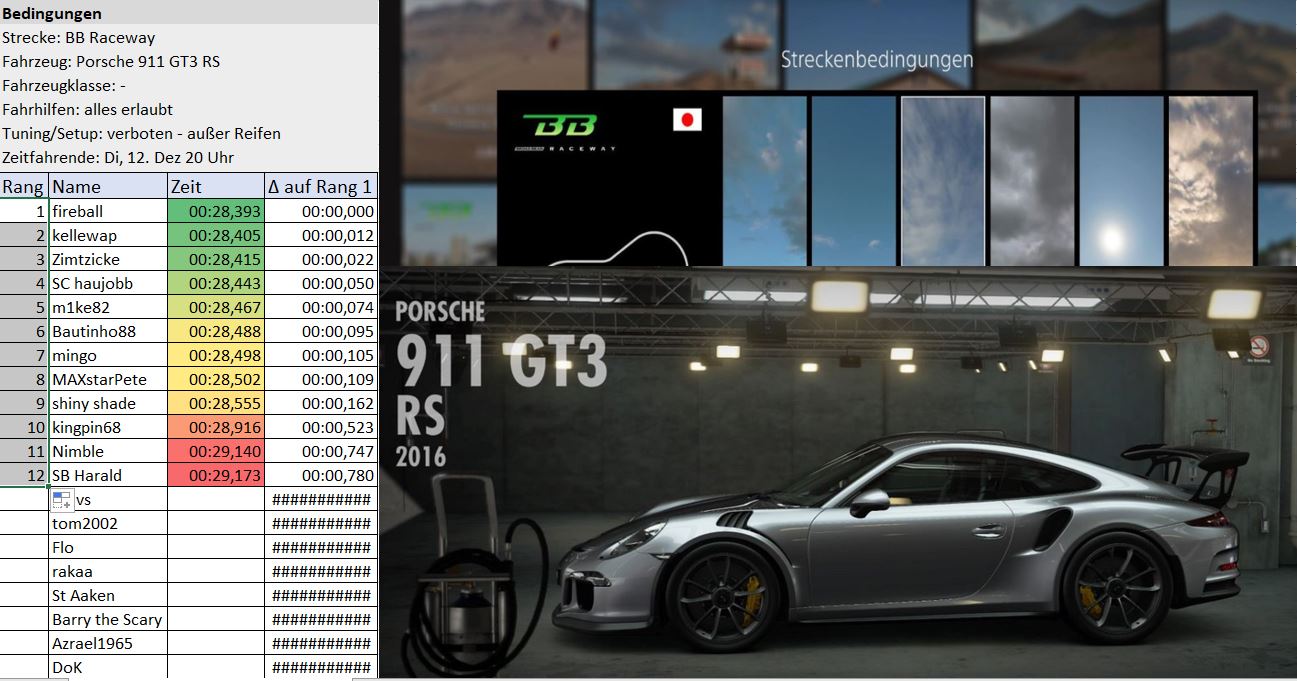
Task: Select the SC haujobb name cell
Action: point(108,283)
